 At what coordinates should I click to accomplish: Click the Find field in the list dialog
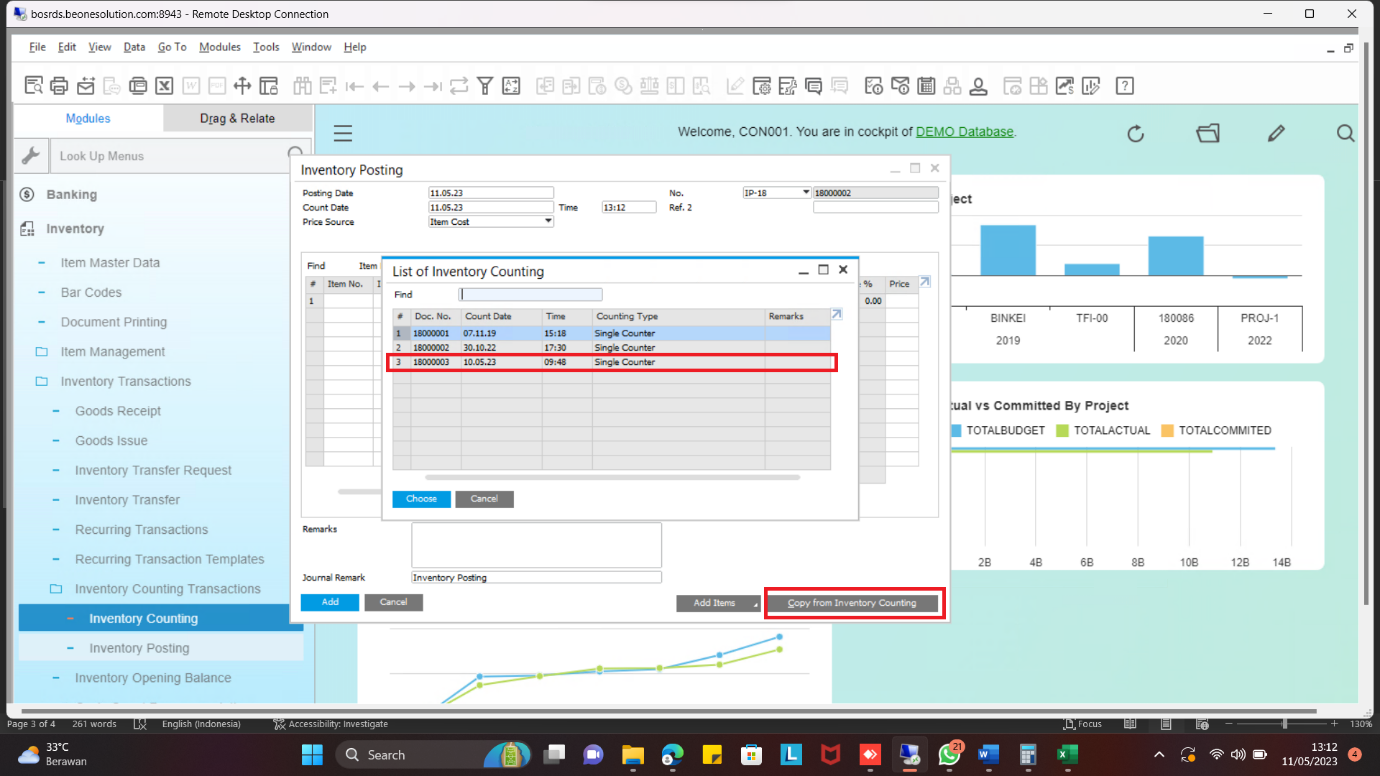click(x=530, y=295)
